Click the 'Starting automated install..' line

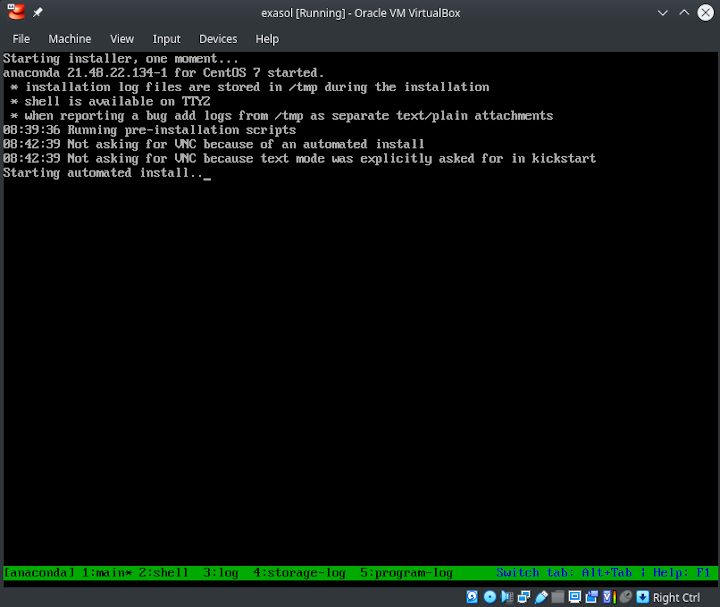[103, 173]
